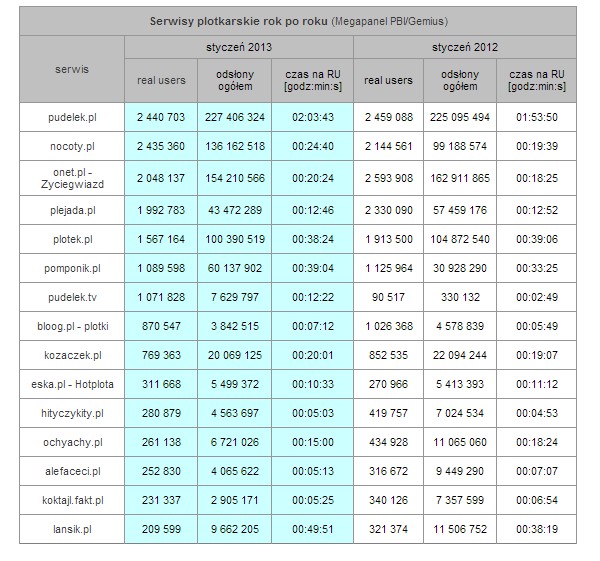Select the pudelek.tv row label

pos(72,297)
